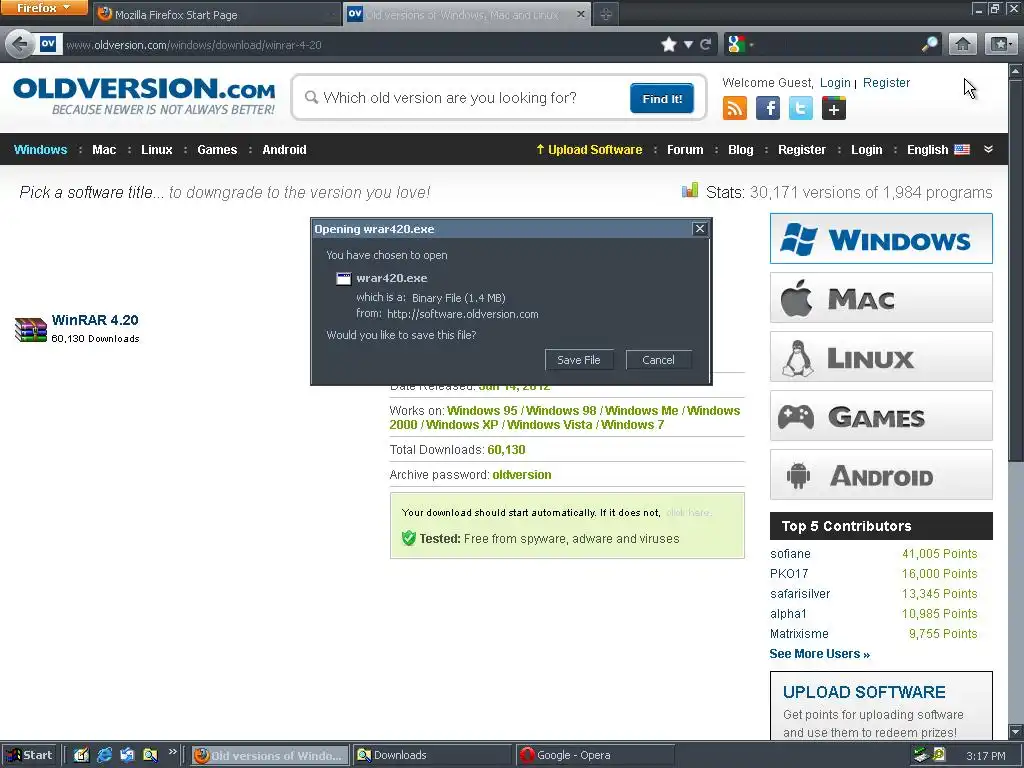Click the page vertical scrollbar down arrow
Viewport: 1024px width, 768px height.
click(1016, 731)
